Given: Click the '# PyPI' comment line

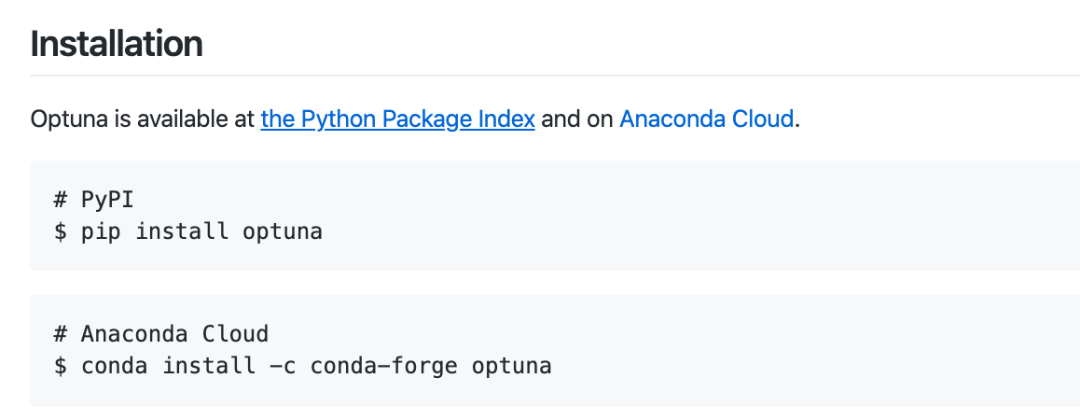Looking at the screenshot, I should click(x=95, y=199).
